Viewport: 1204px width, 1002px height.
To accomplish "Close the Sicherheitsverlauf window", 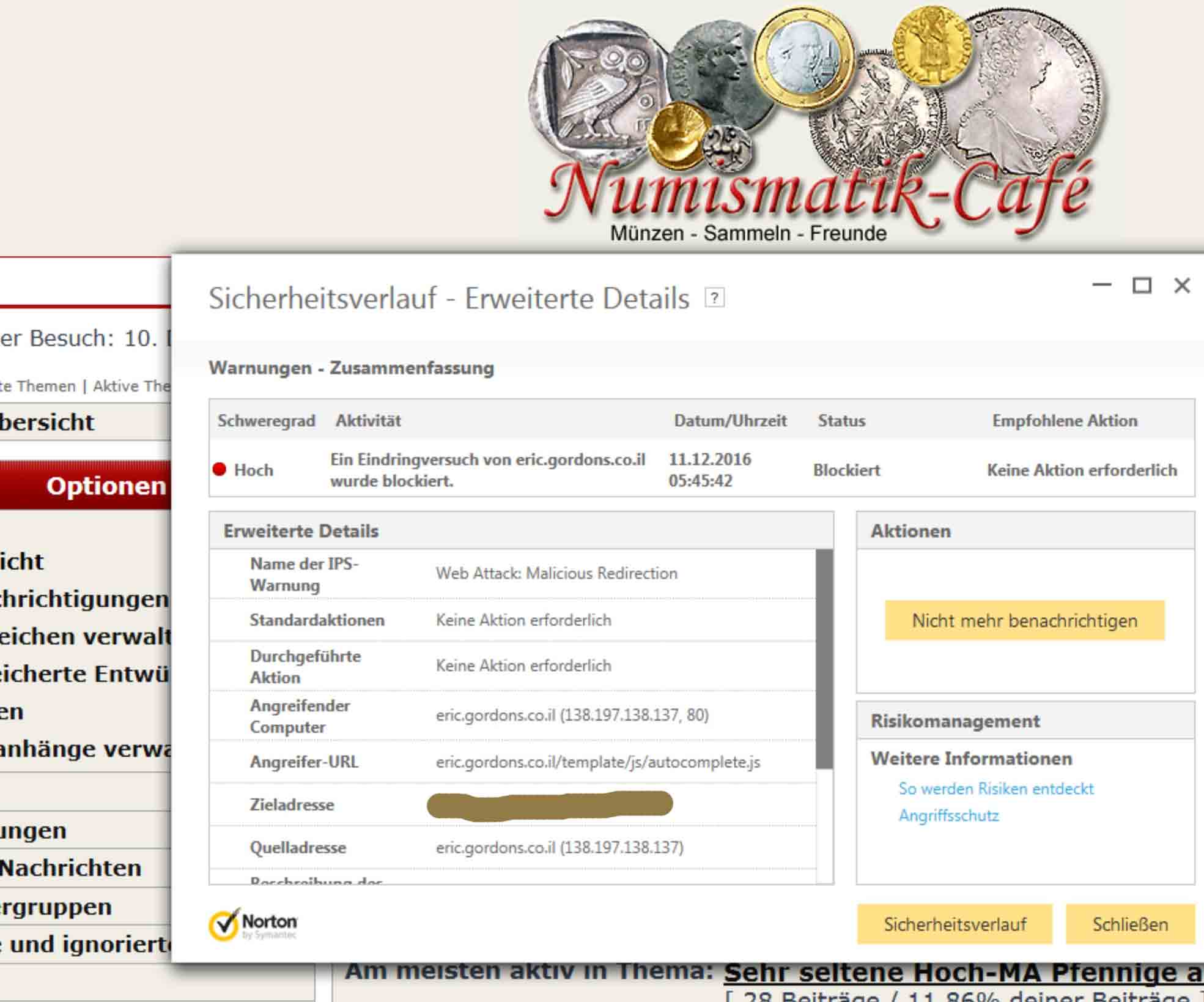I will click(1182, 285).
